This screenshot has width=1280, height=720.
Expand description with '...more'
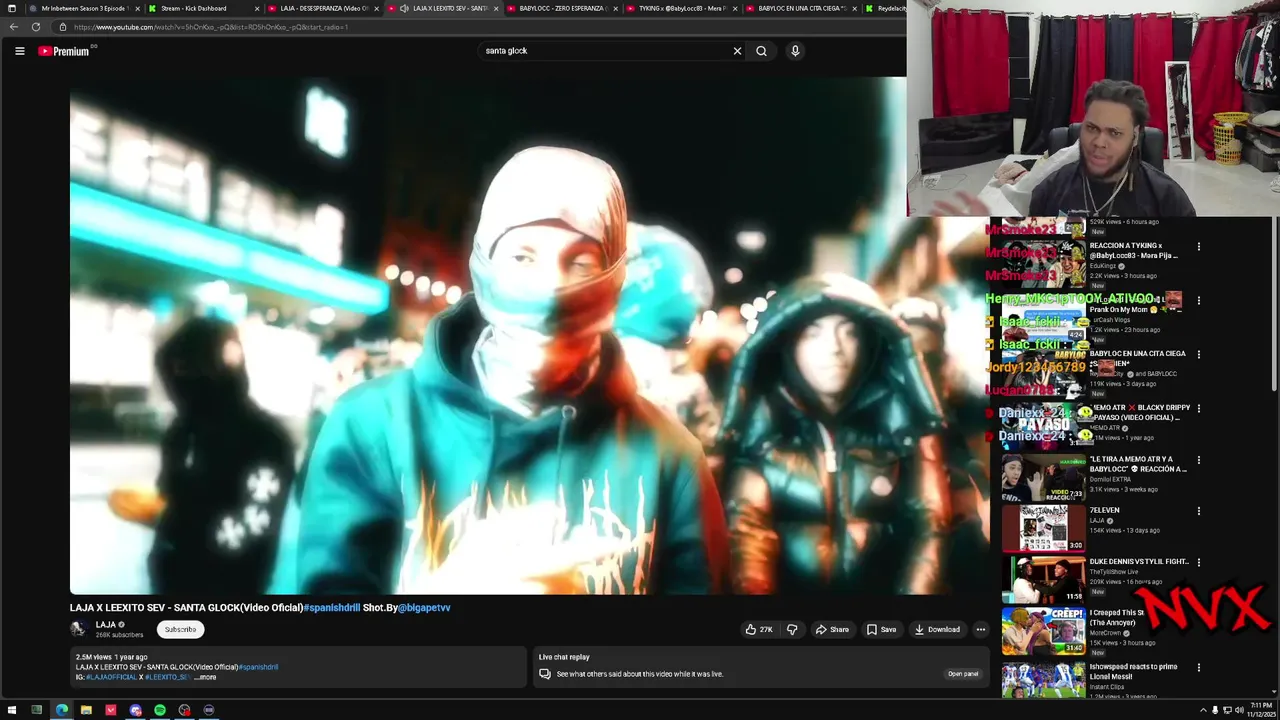pyautogui.click(x=204, y=677)
